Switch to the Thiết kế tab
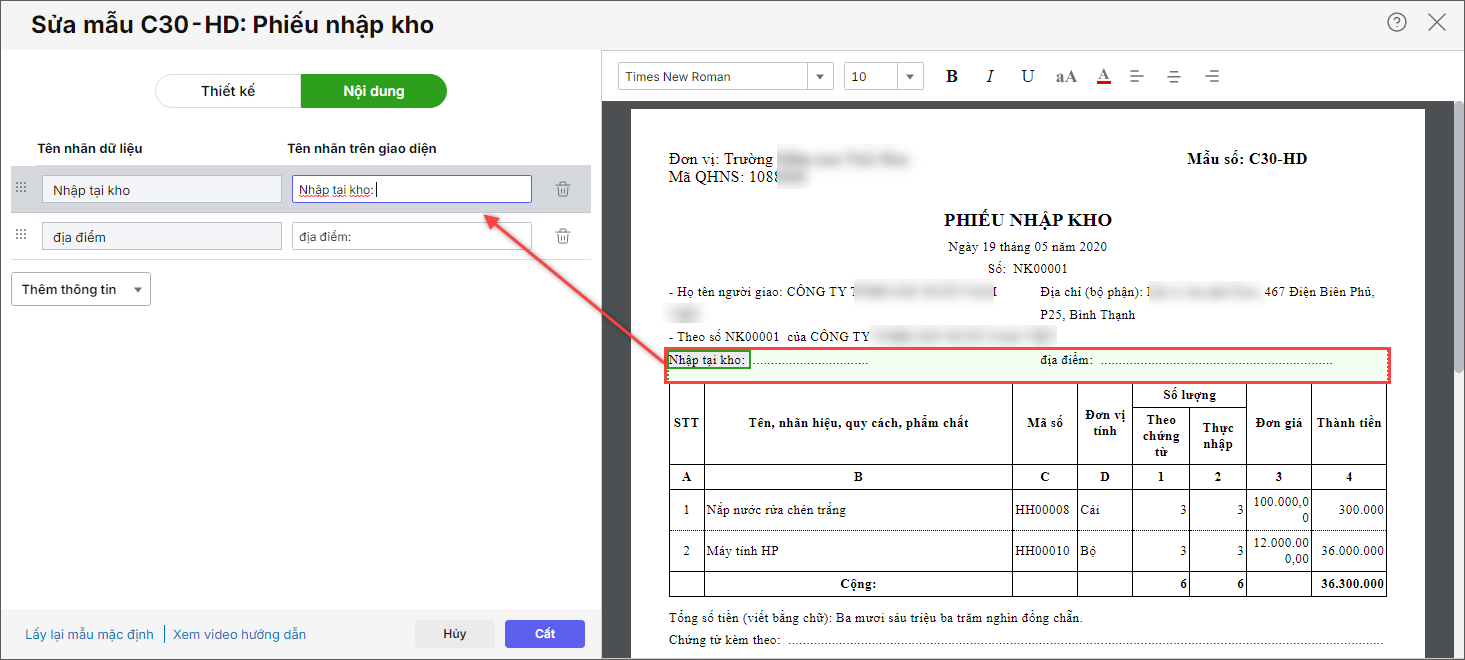Viewport: 1465px width, 660px height. 228,91
